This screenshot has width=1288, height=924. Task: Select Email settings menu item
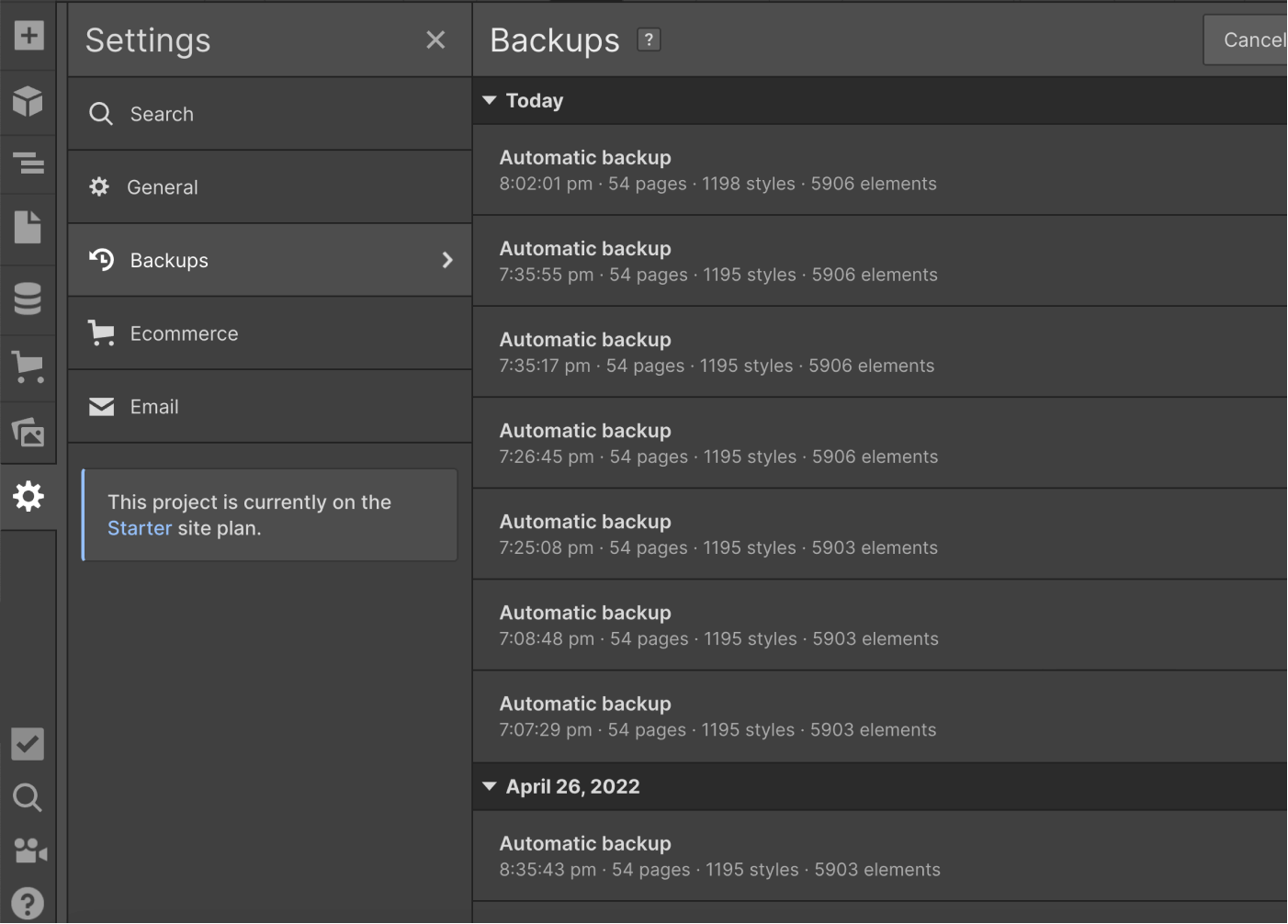(x=154, y=407)
